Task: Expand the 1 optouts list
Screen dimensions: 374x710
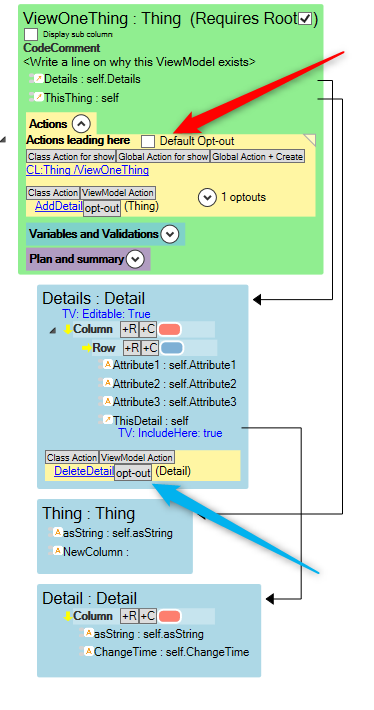Action: tap(207, 197)
